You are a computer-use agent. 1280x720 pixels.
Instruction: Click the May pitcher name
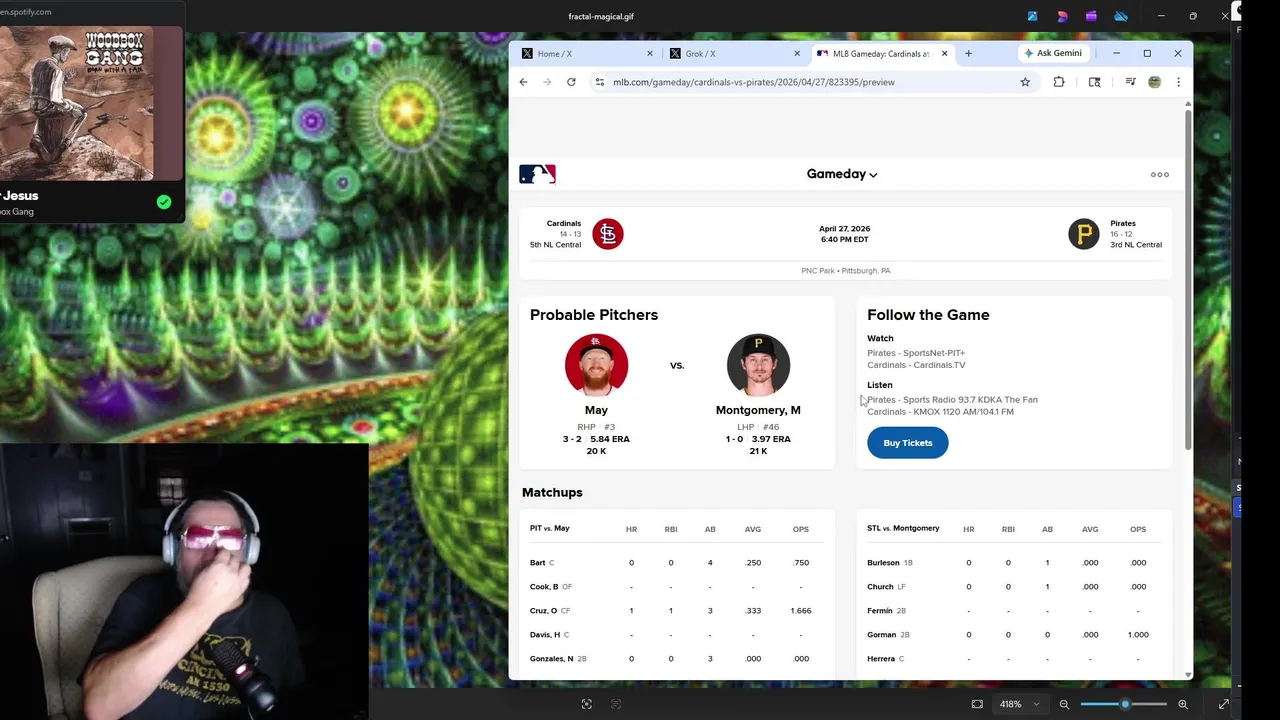pyautogui.click(x=596, y=410)
